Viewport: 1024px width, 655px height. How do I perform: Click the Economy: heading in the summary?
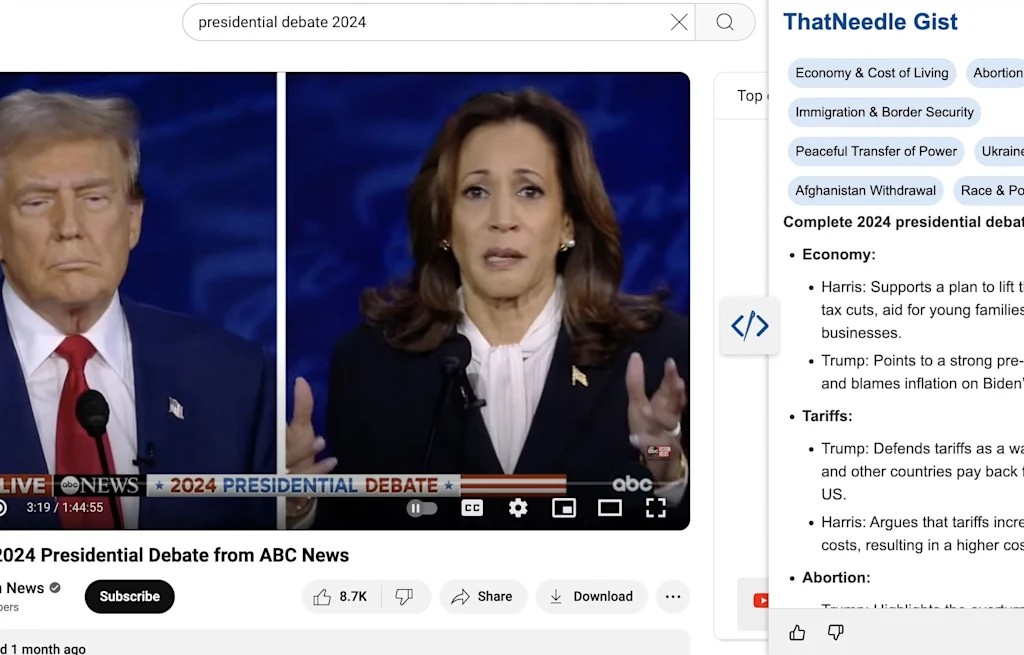pos(839,255)
